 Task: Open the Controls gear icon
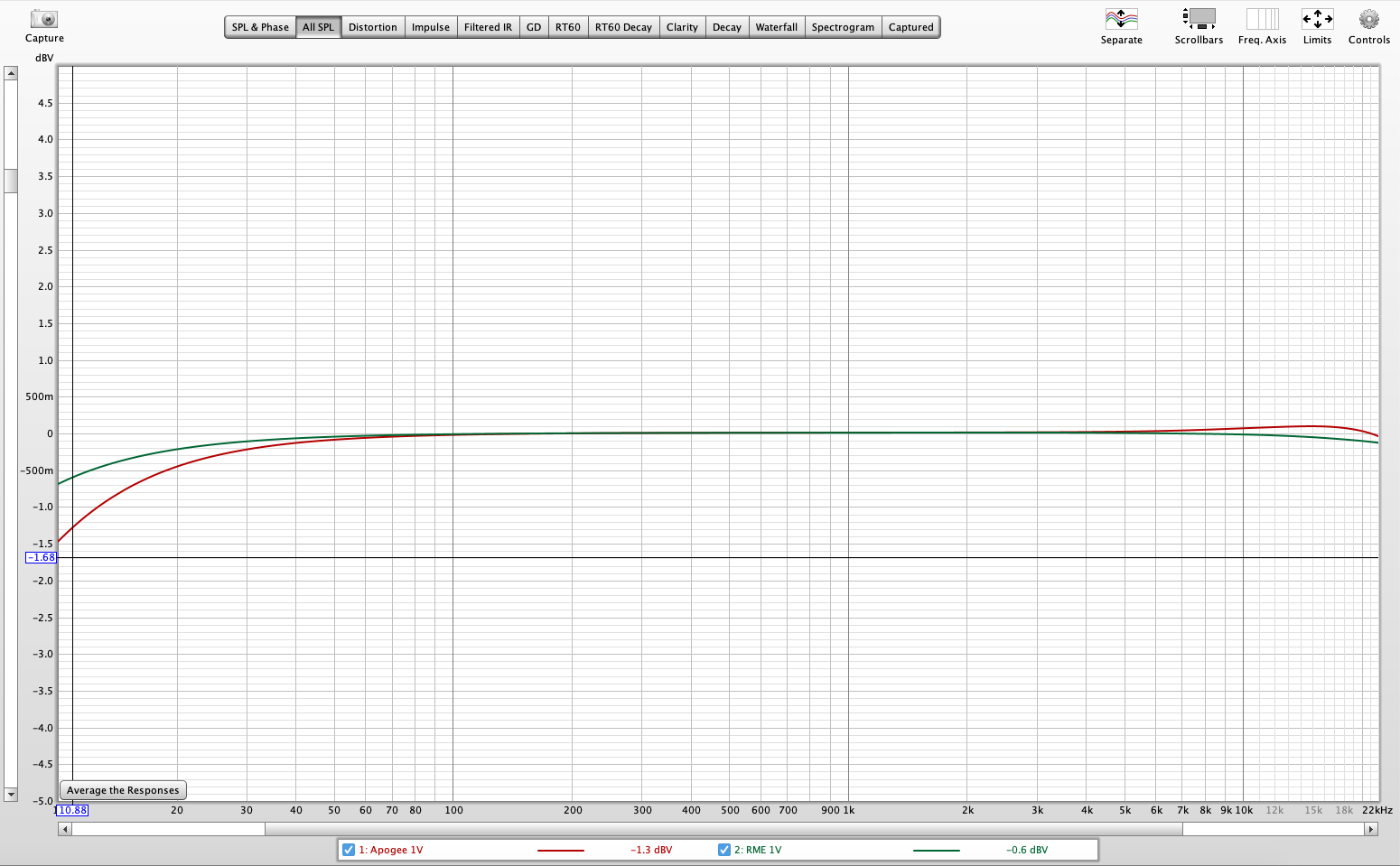coord(1369,19)
